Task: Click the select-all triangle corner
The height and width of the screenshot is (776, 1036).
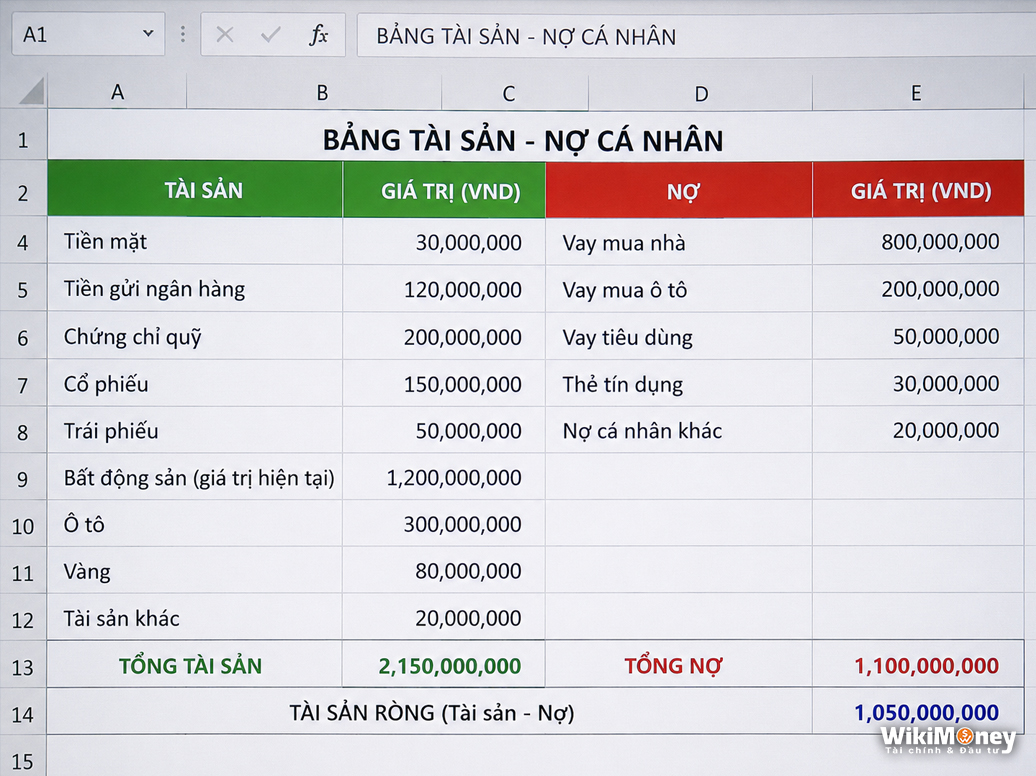Action: click(31, 92)
